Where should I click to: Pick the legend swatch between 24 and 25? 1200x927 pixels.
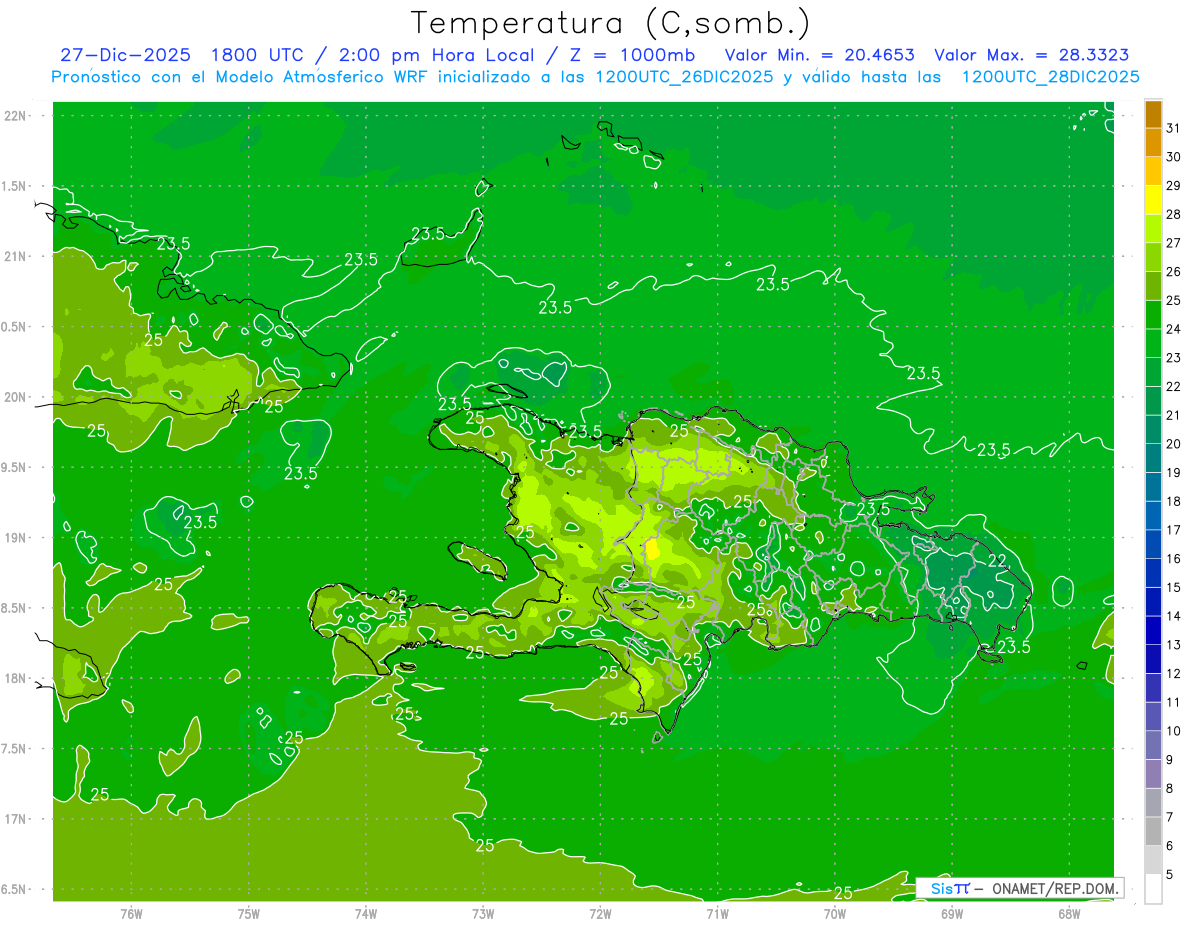pyautogui.click(x=1153, y=315)
